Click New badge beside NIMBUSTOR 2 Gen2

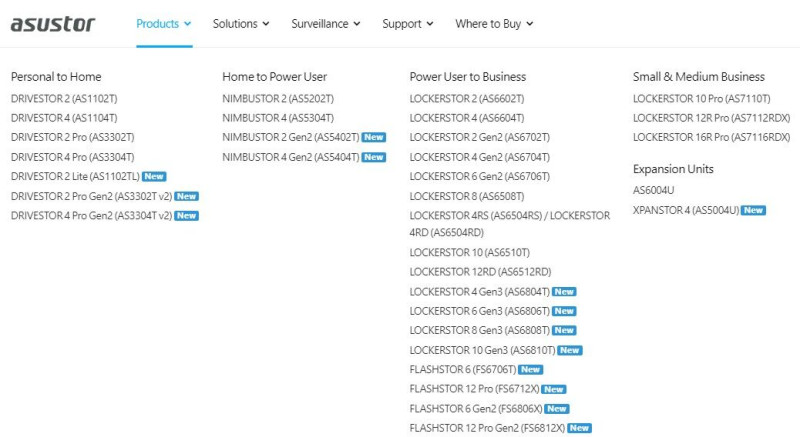[373, 137]
